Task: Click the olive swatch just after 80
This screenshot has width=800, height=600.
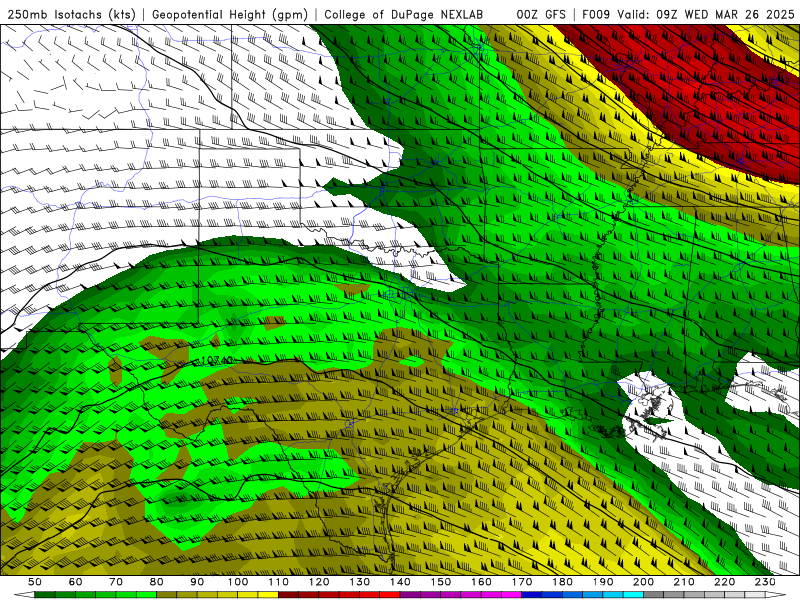Action: [x=167, y=594]
